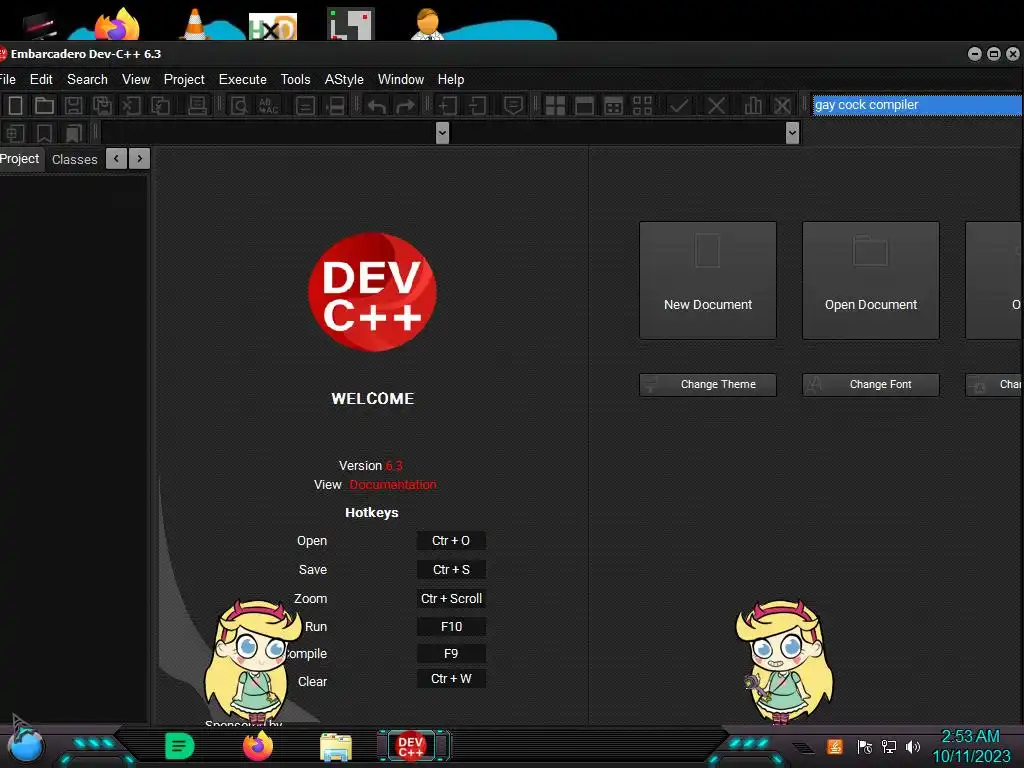Image resolution: width=1024 pixels, height=768 pixels.
Task: Click the remove file from project icon
Action: coord(477,105)
